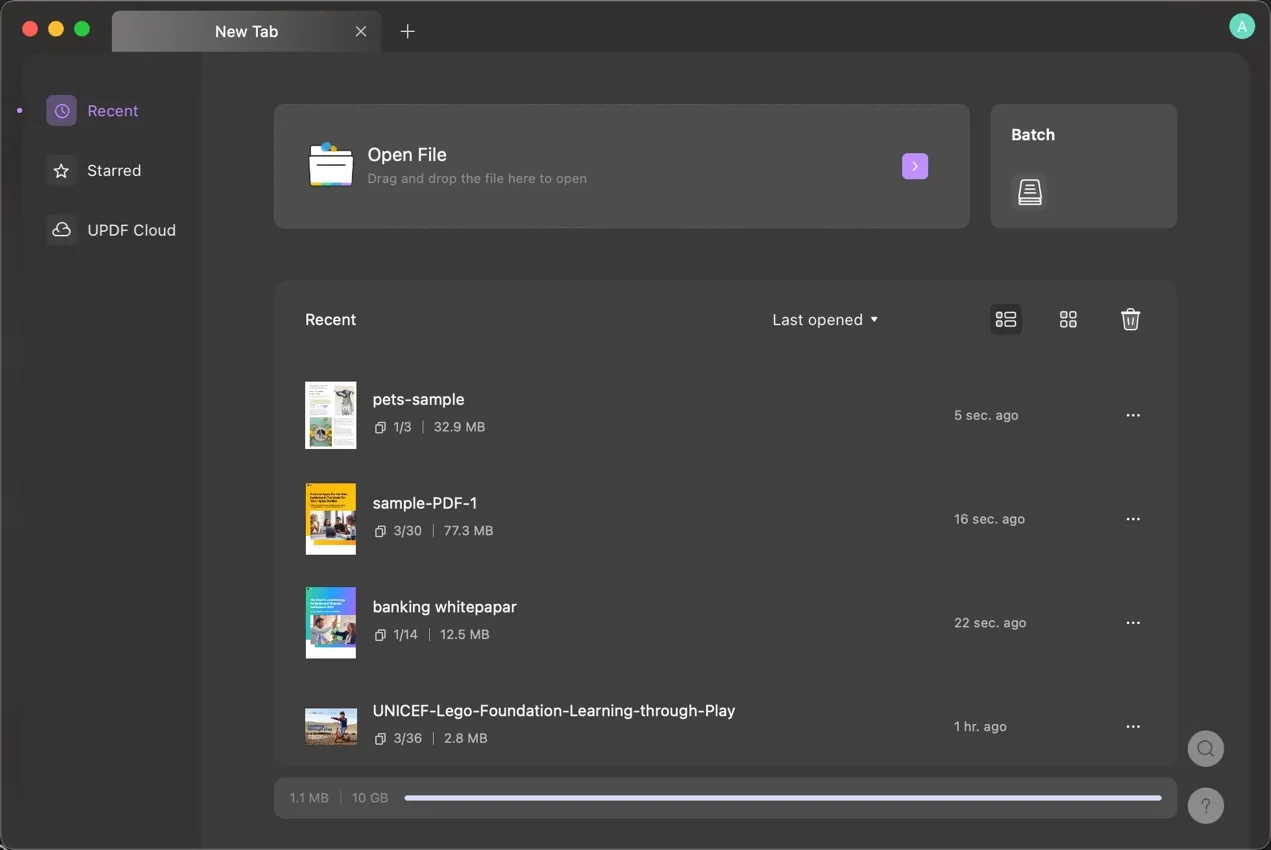Open the Starred star icon in sidebar
Screen dimensions: 1271x850
click(61, 171)
